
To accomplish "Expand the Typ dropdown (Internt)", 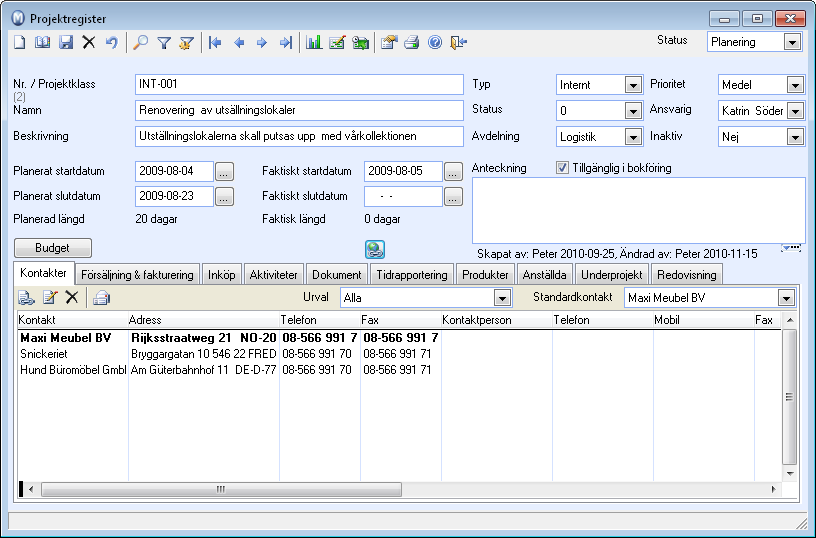I will click(x=633, y=85).
